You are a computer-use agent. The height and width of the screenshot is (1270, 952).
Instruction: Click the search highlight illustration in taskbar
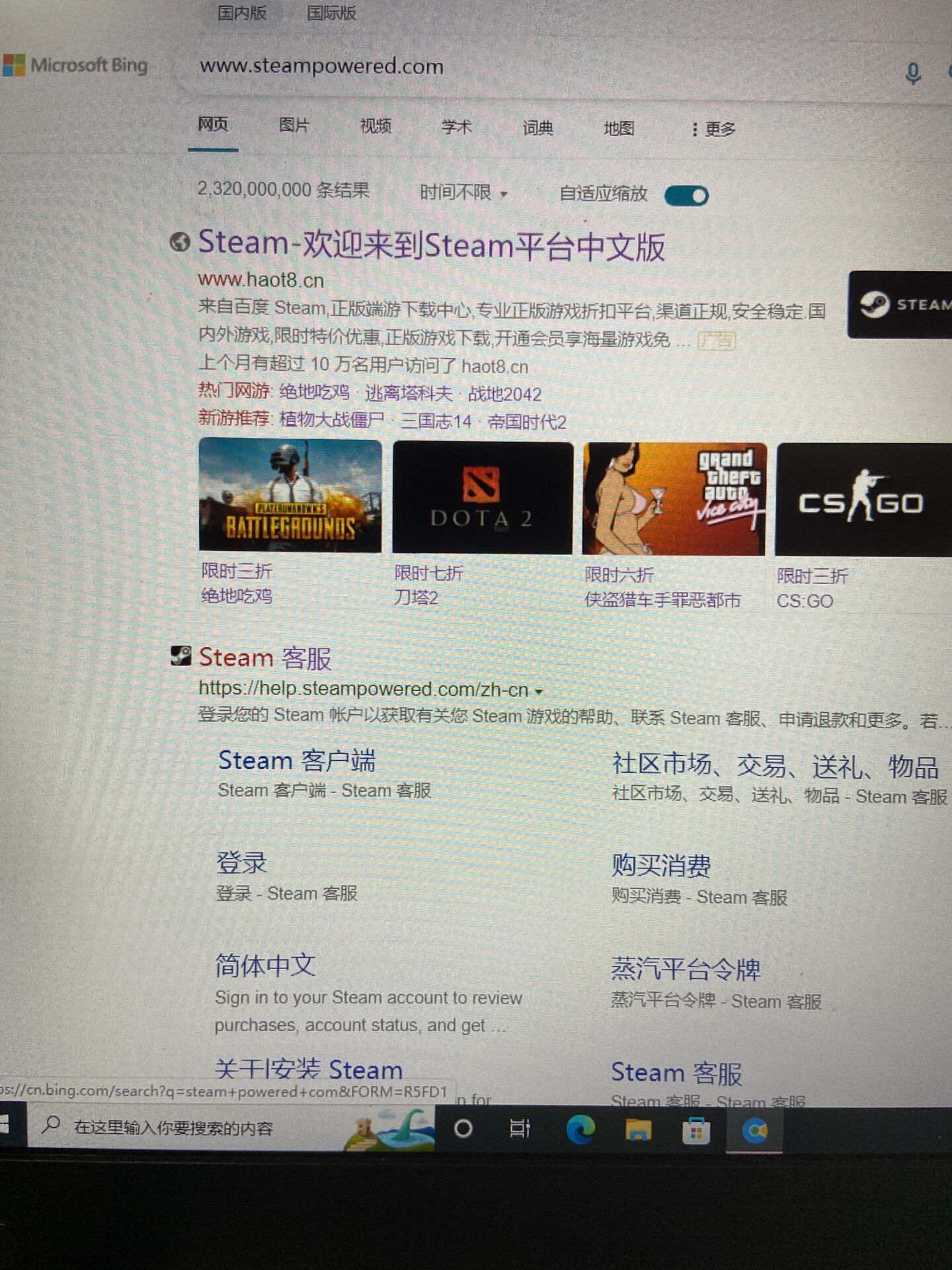click(390, 1128)
